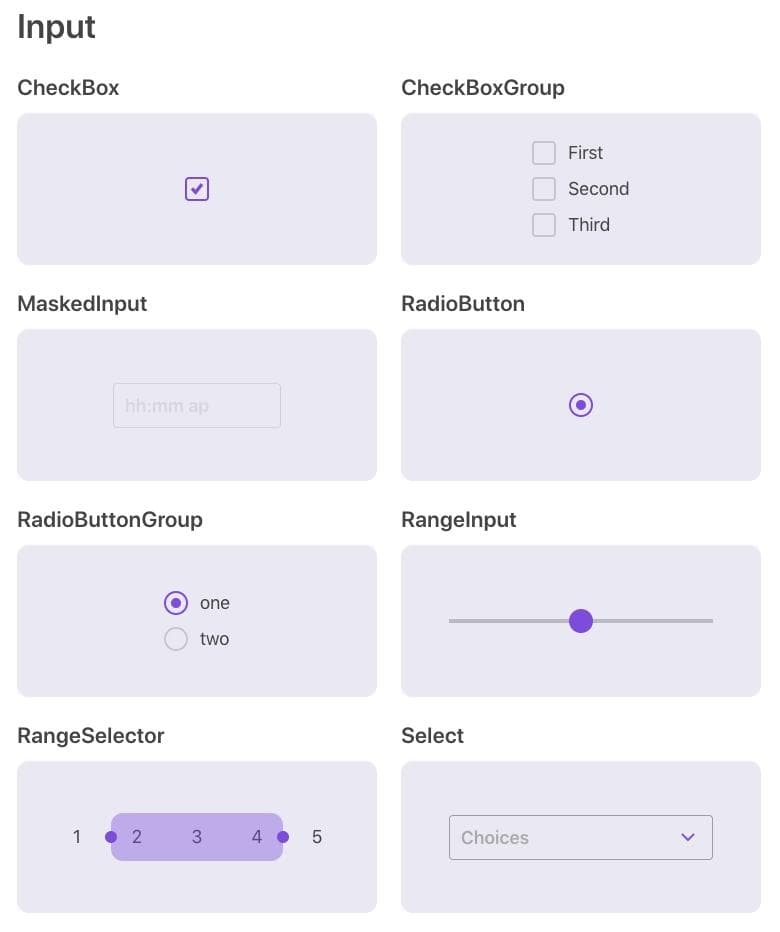Click the RangeInput slider thumb

581,621
